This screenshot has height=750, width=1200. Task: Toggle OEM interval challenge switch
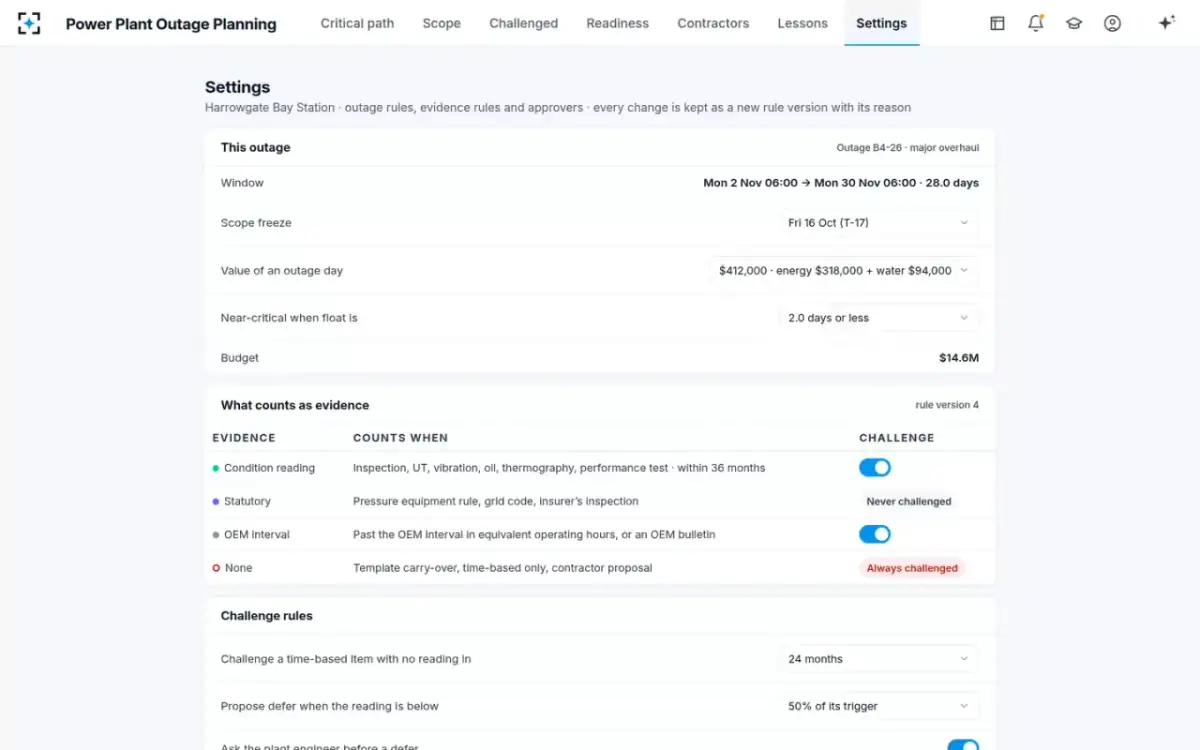coord(875,535)
